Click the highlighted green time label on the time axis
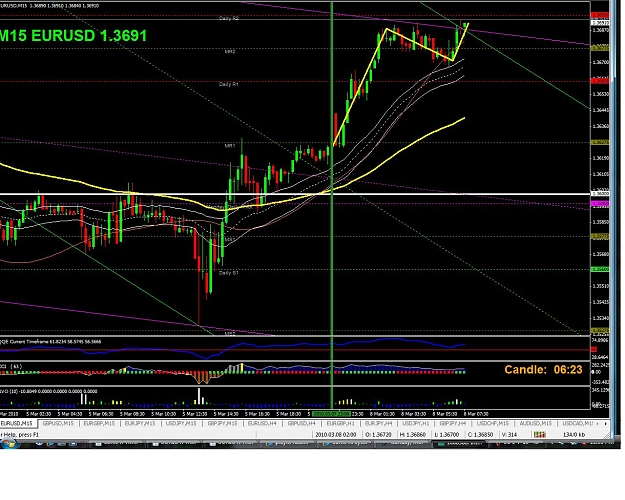This screenshot has width=625, height=500. tap(332, 414)
